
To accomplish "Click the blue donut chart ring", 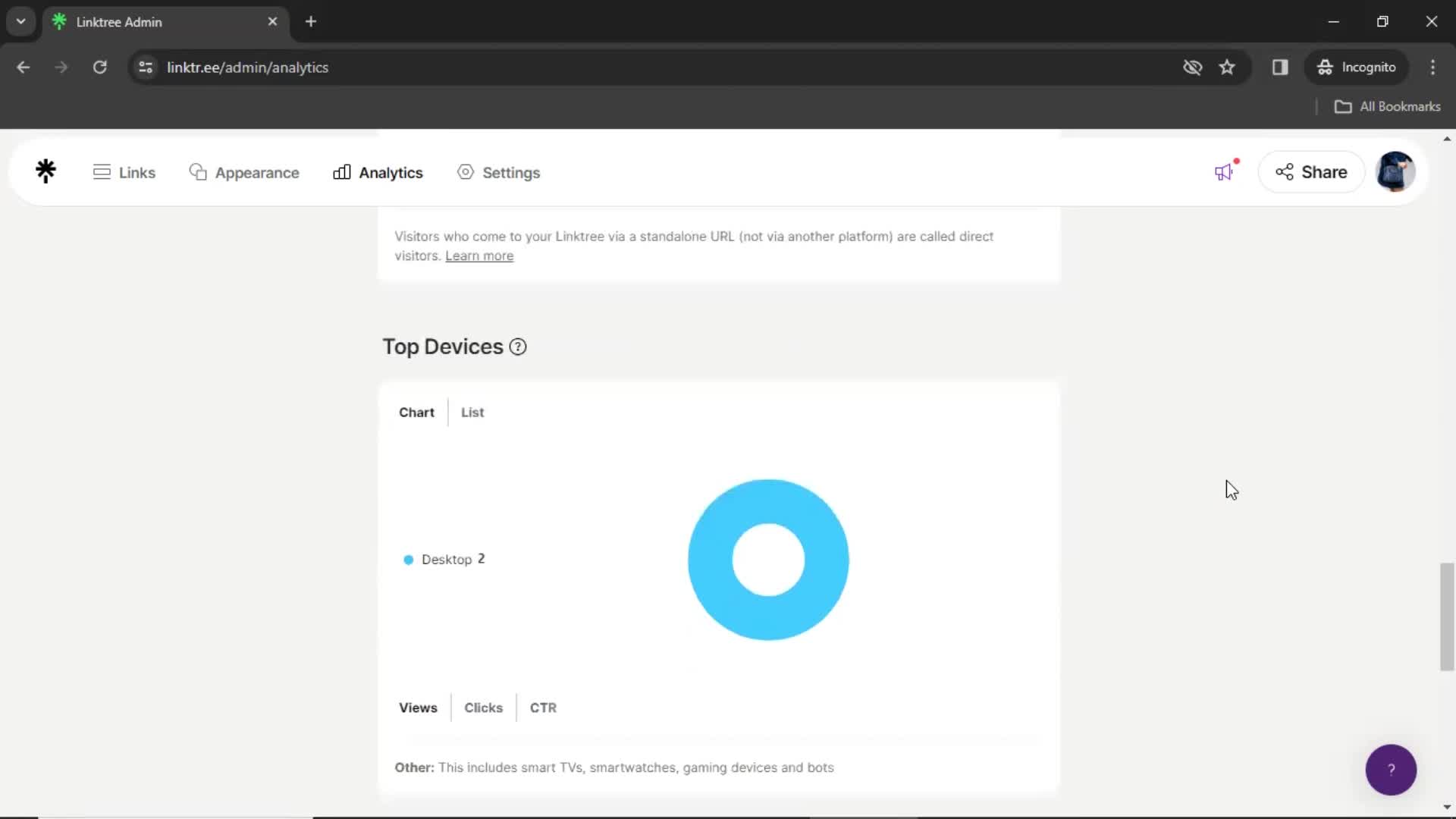I will [711, 560].
